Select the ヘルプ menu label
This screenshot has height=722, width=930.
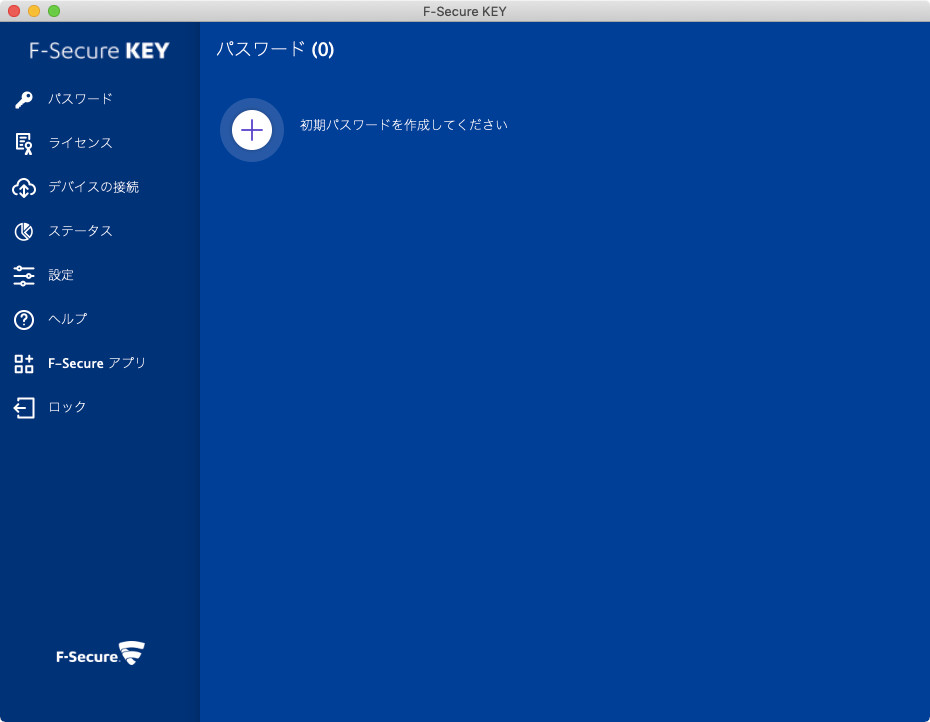[x=68, y=319]
